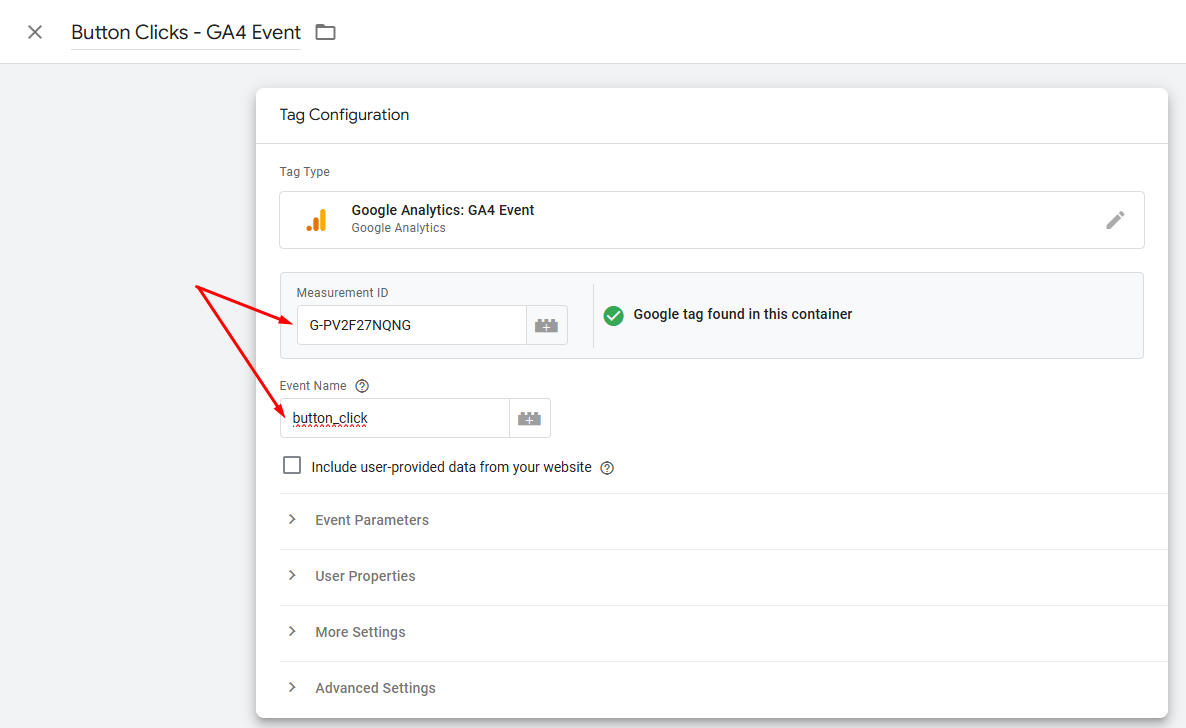
Task: Select the Google Analytics: GA4 Event tag type box
Action: (712, 220)
